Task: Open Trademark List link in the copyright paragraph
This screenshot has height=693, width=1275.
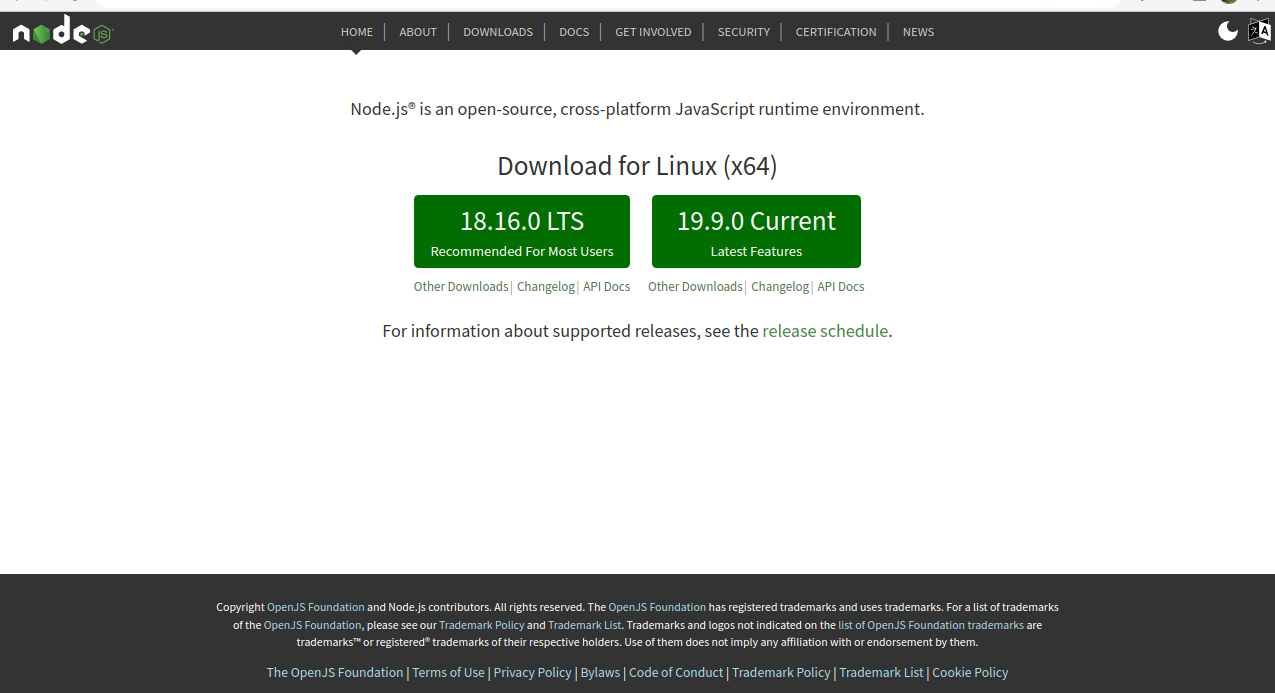Action: 586,625
